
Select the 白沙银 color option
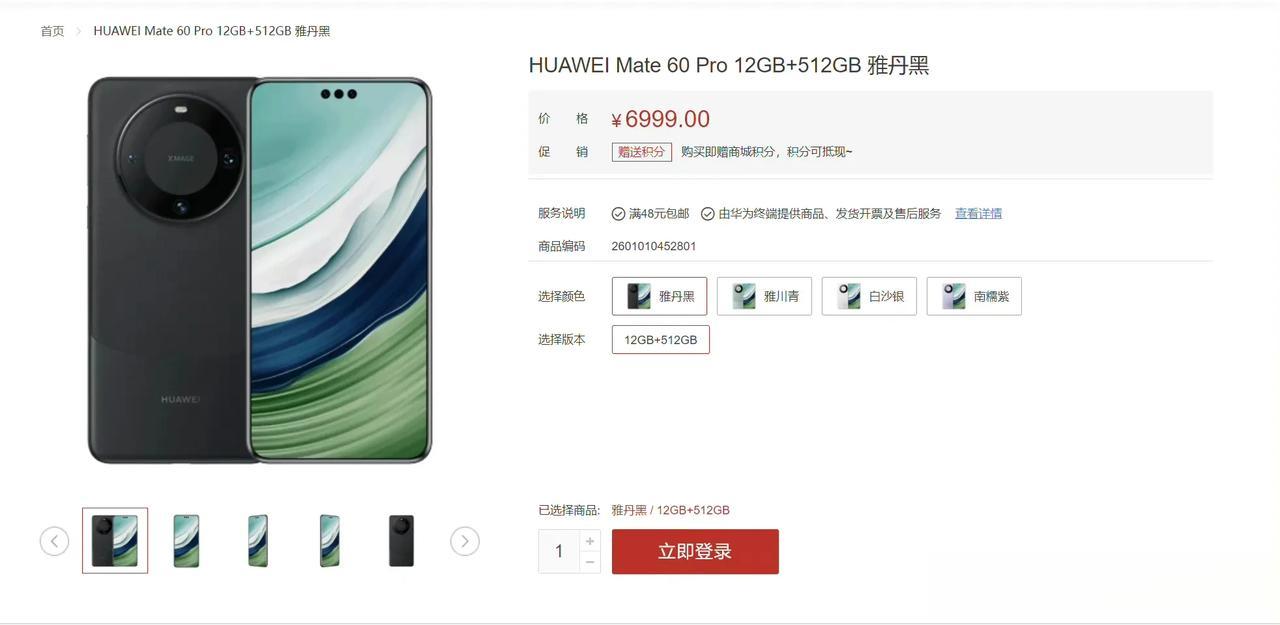(x=869, y=296)
